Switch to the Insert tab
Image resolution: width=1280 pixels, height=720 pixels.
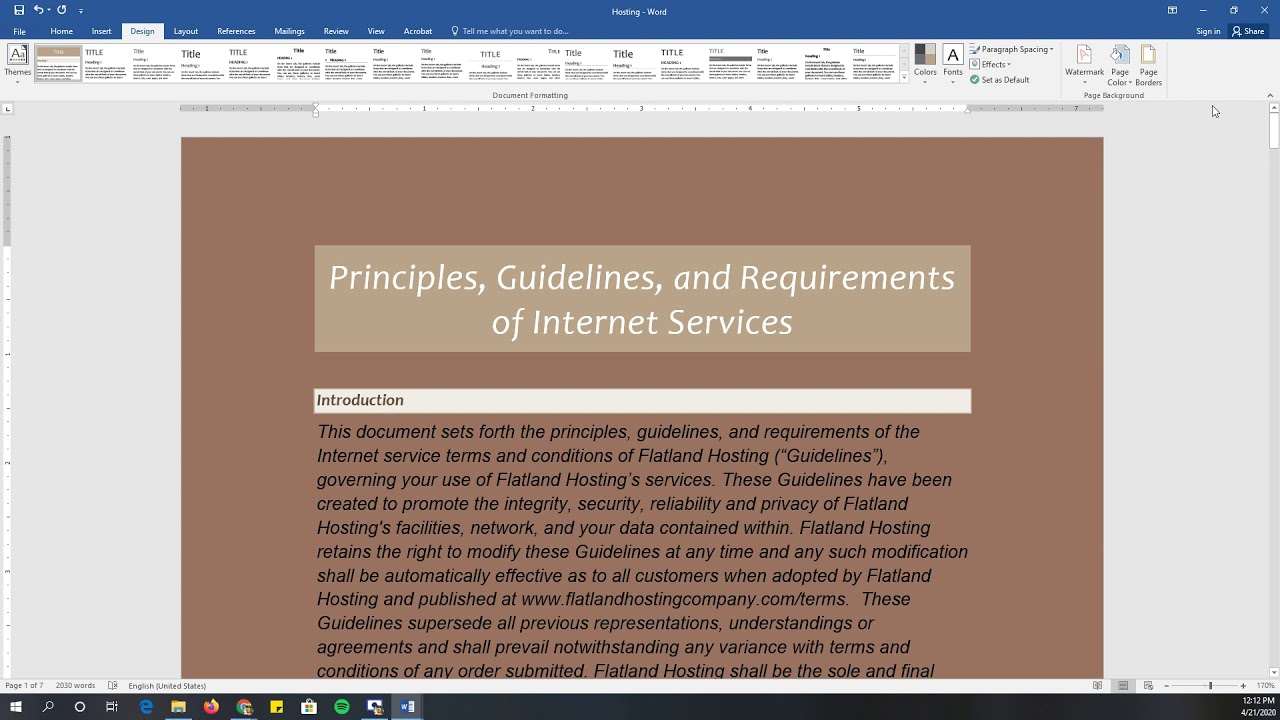click(x=102, y=31)
